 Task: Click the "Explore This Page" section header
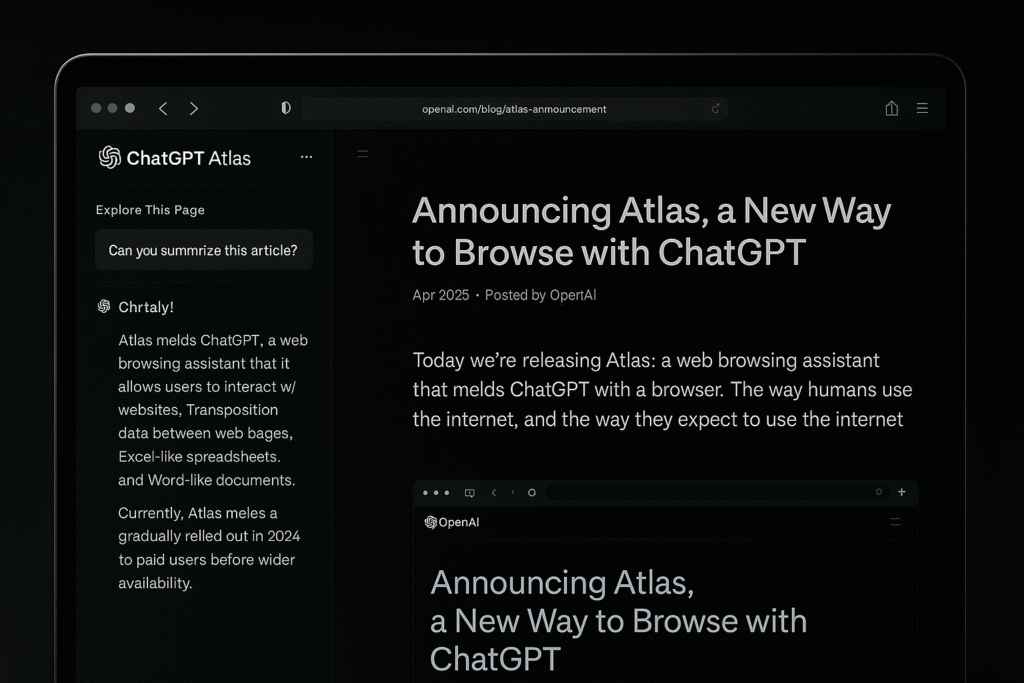(x=150, y=210)
